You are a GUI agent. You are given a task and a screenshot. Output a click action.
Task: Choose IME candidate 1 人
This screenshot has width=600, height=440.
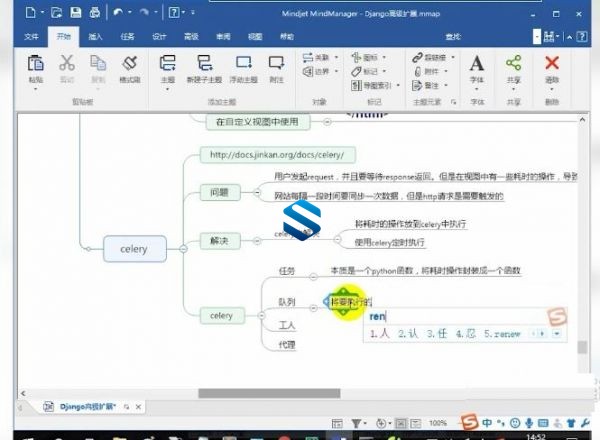(380, 334)
